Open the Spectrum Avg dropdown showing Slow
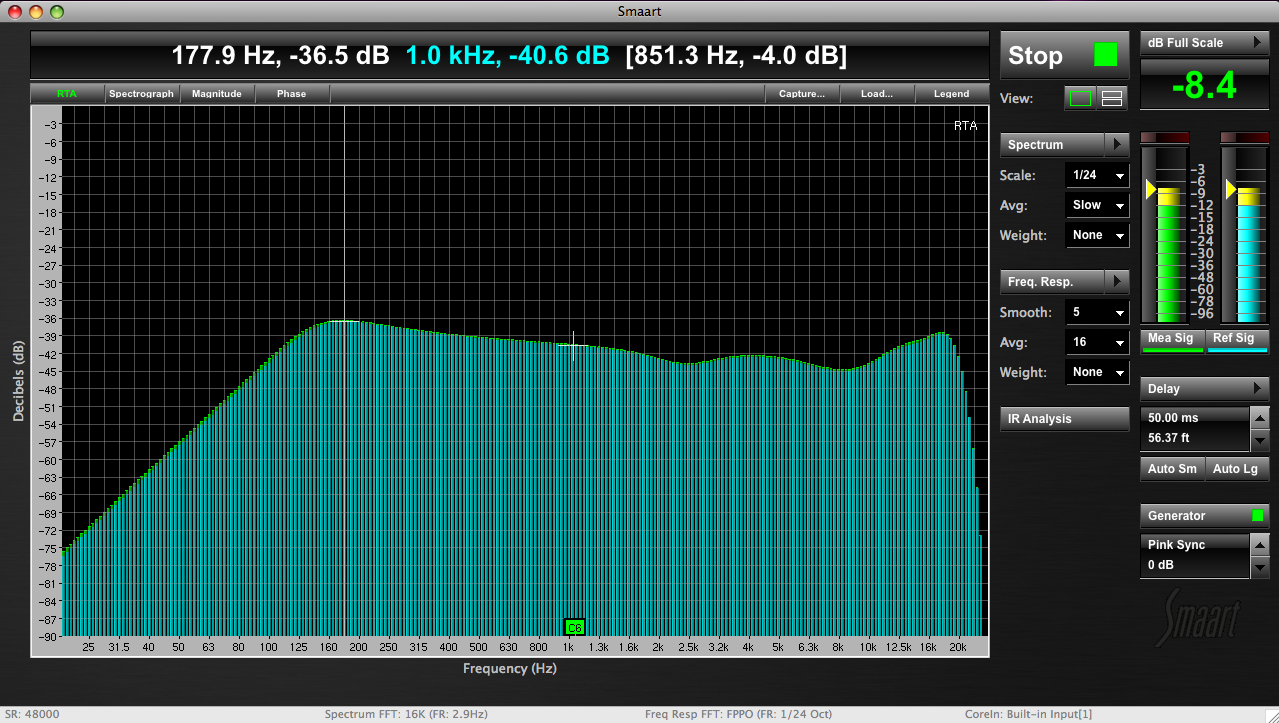Viewport: 1279px width, 723px height. (x=1097, y=205)
